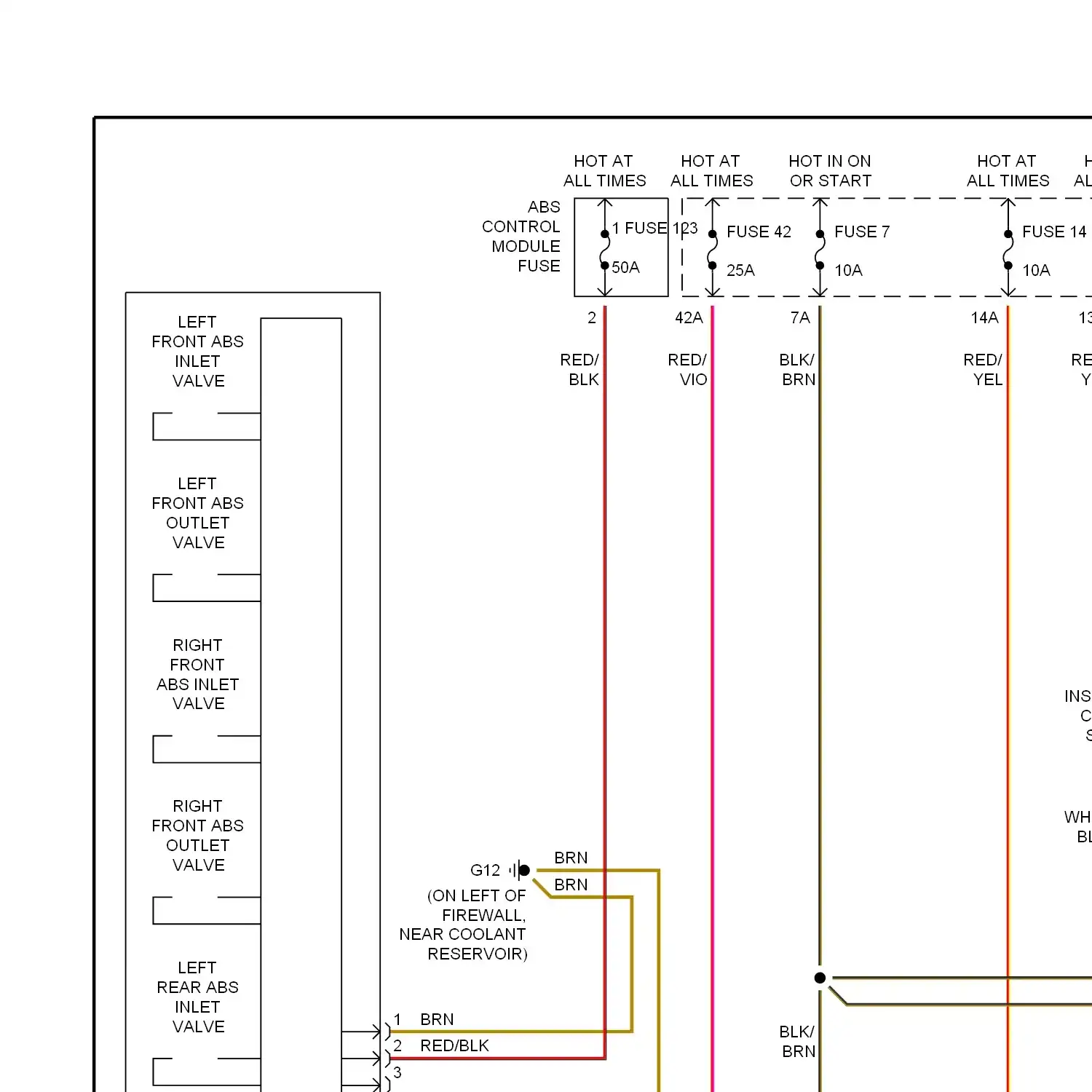Click the left front ABS inlet valve solenoid symbol
Screen dimensions: 1092x1092
tap(207, 427)
